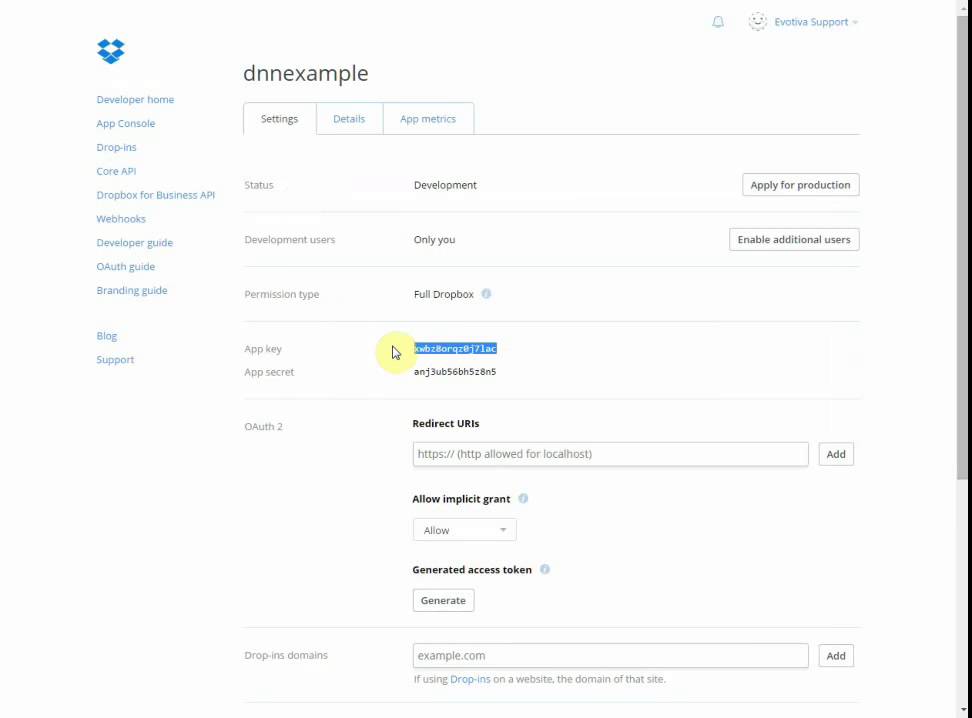This screenshot has width=972, height=718.
Task: Open the Support sidebar link
Action: (115, 360)
